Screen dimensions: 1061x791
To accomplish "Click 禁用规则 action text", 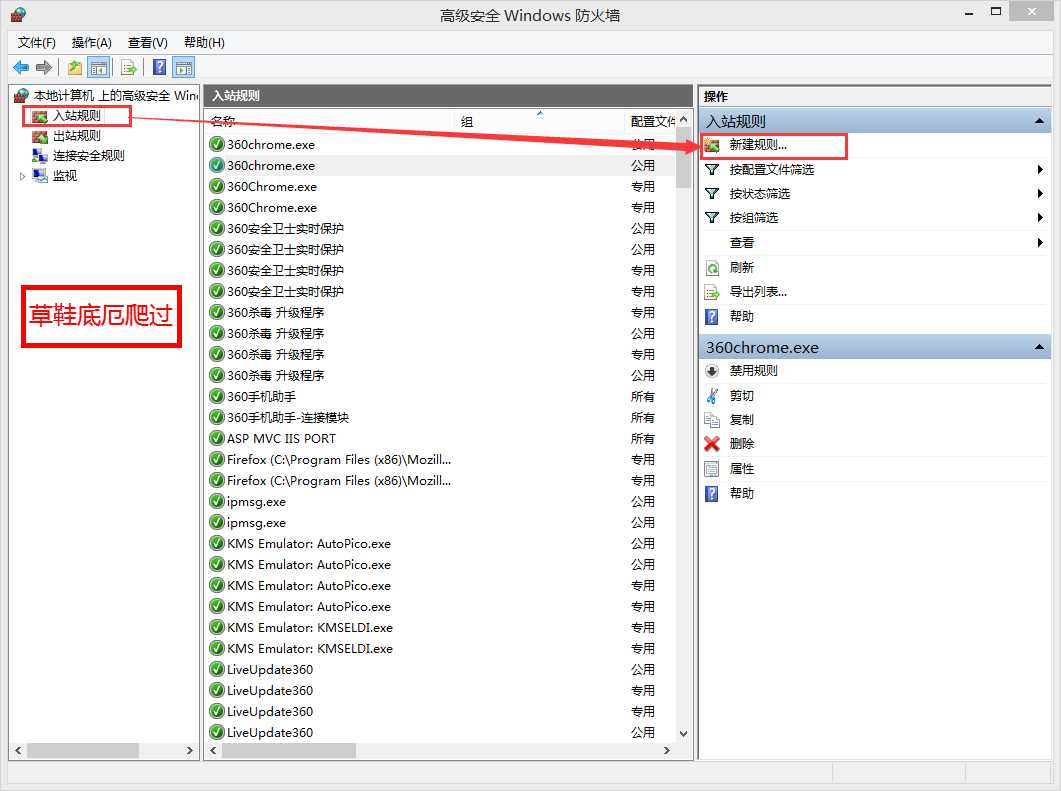I will [753, 371].
